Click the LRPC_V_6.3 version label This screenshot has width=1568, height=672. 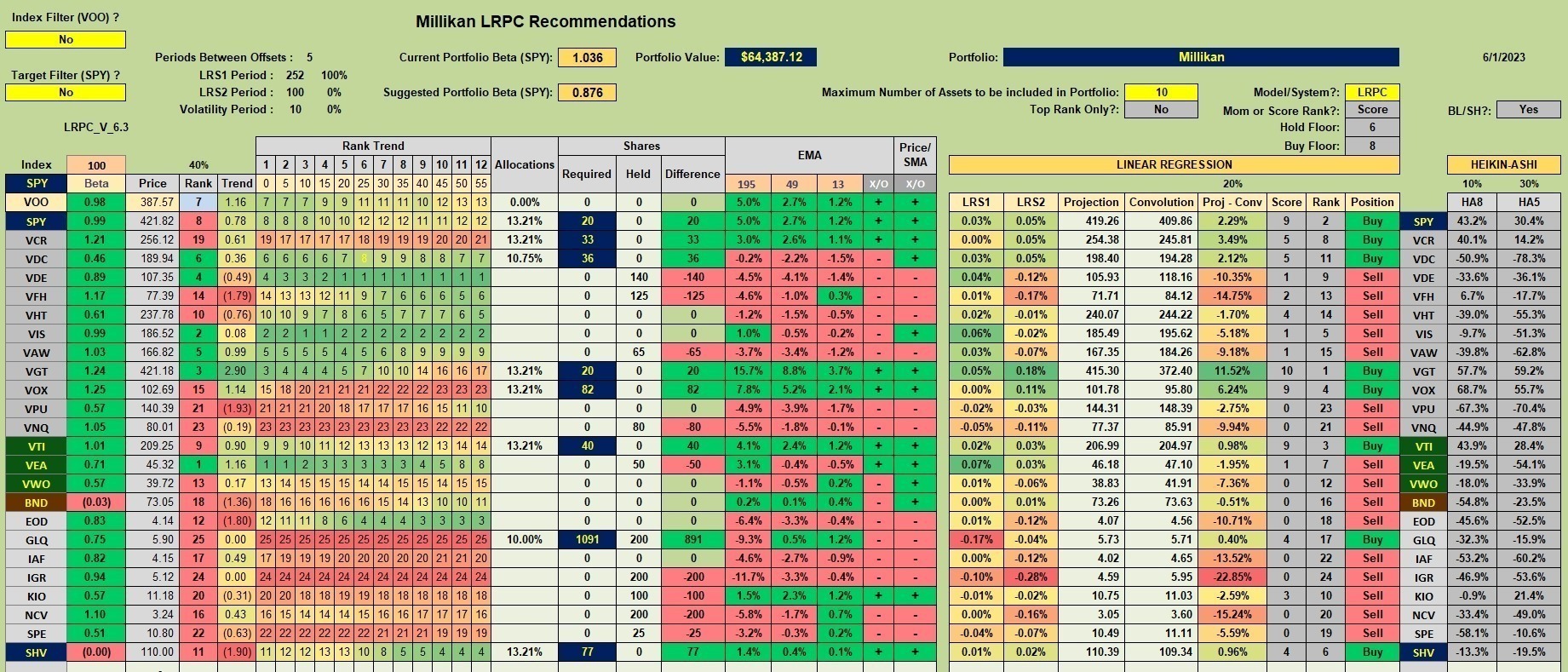(x=96, y=127)
